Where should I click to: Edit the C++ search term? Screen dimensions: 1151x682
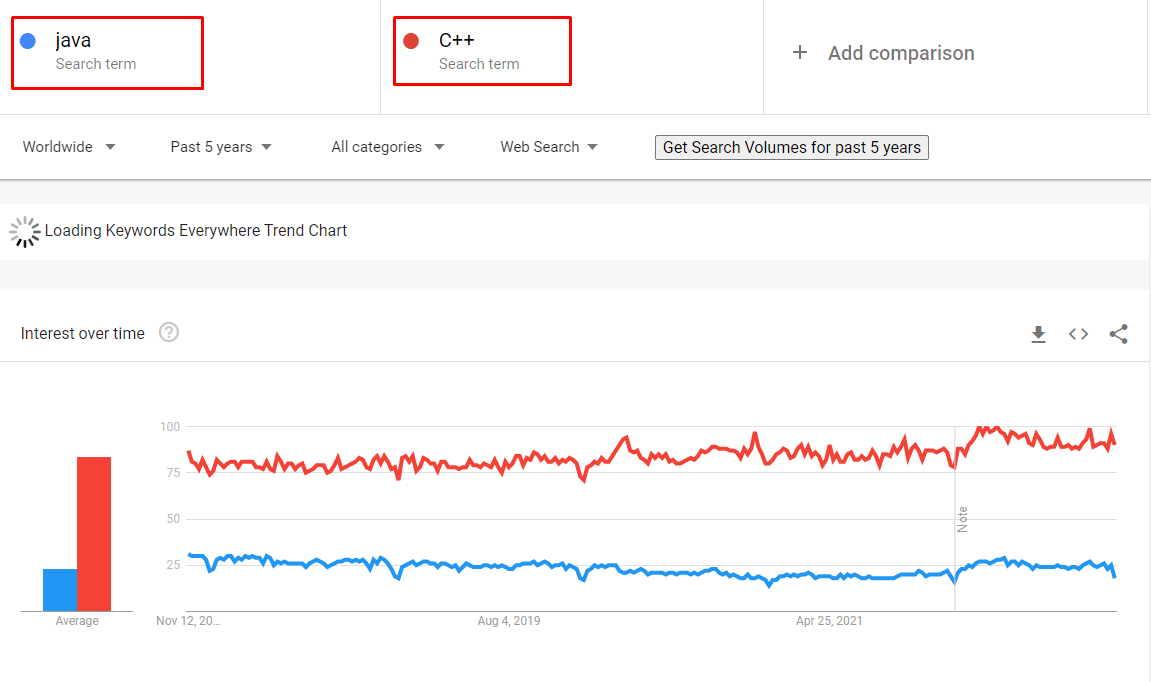click(x=482, y=51)
